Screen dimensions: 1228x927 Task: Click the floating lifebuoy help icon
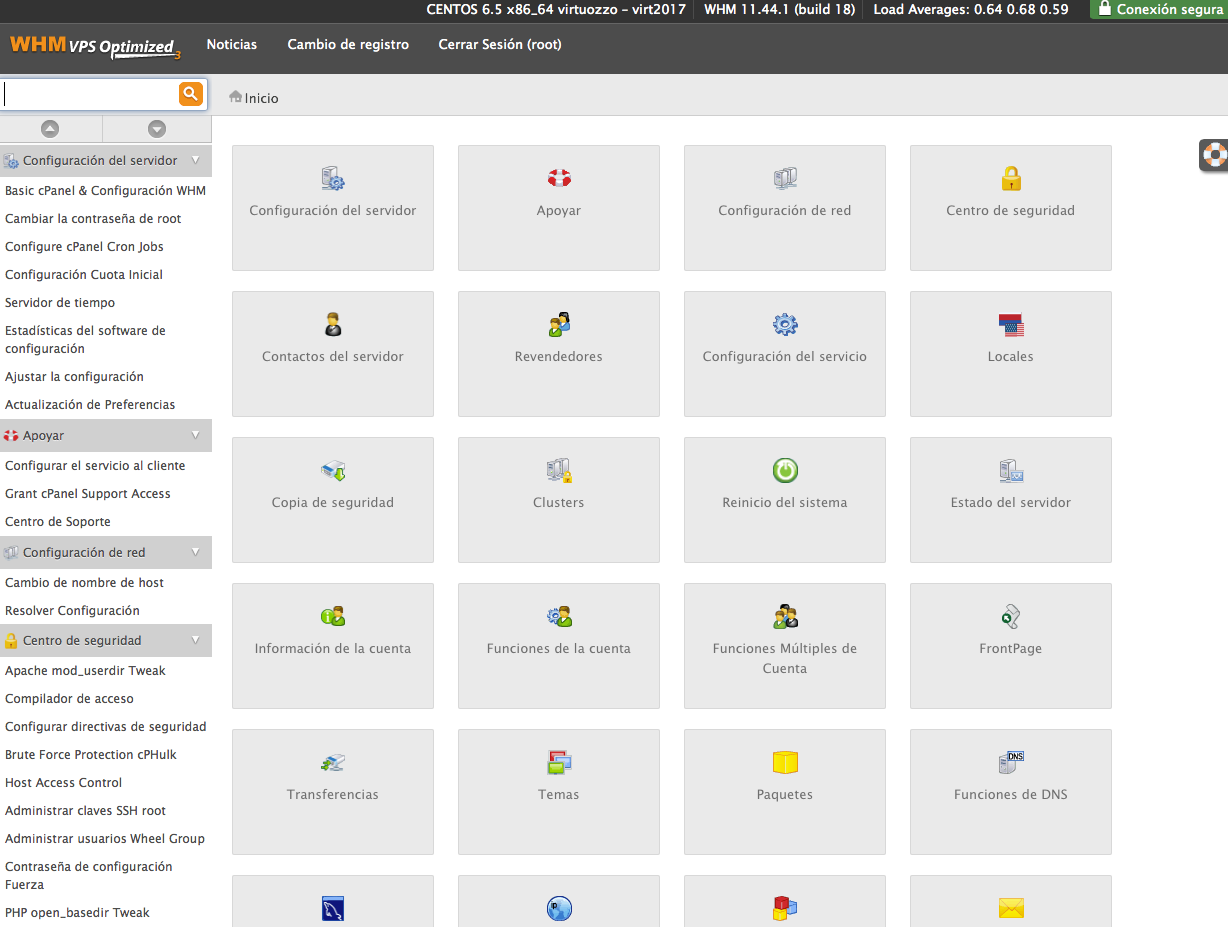coord(1214,155)
